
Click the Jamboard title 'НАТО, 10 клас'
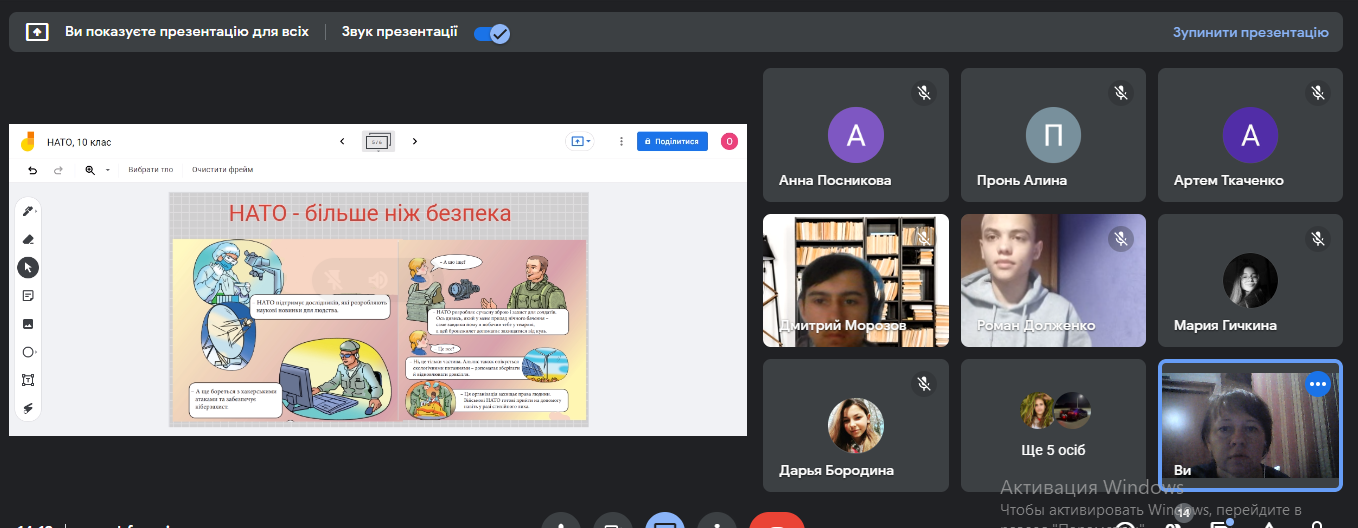point(79,142)
